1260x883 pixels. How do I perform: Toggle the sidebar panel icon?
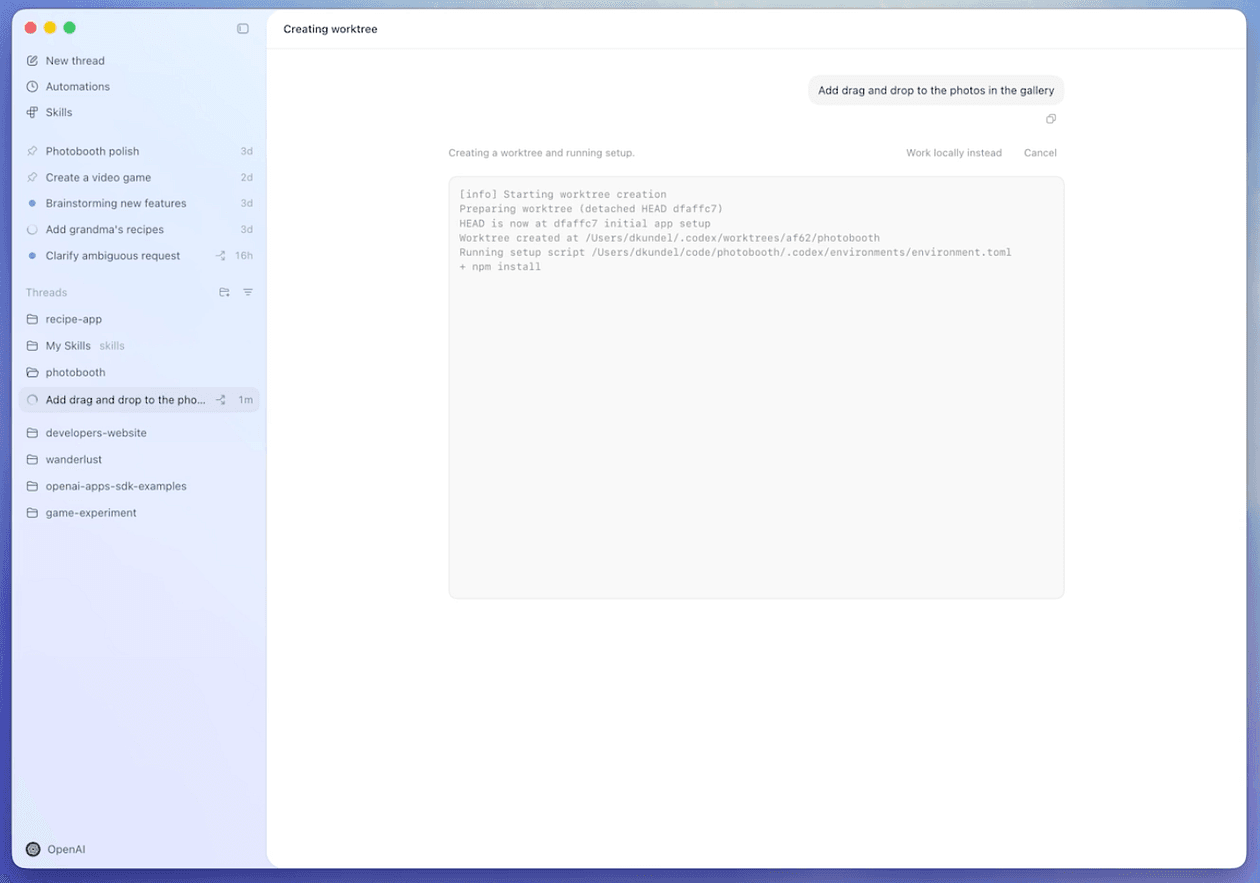(x=243, y=29)
